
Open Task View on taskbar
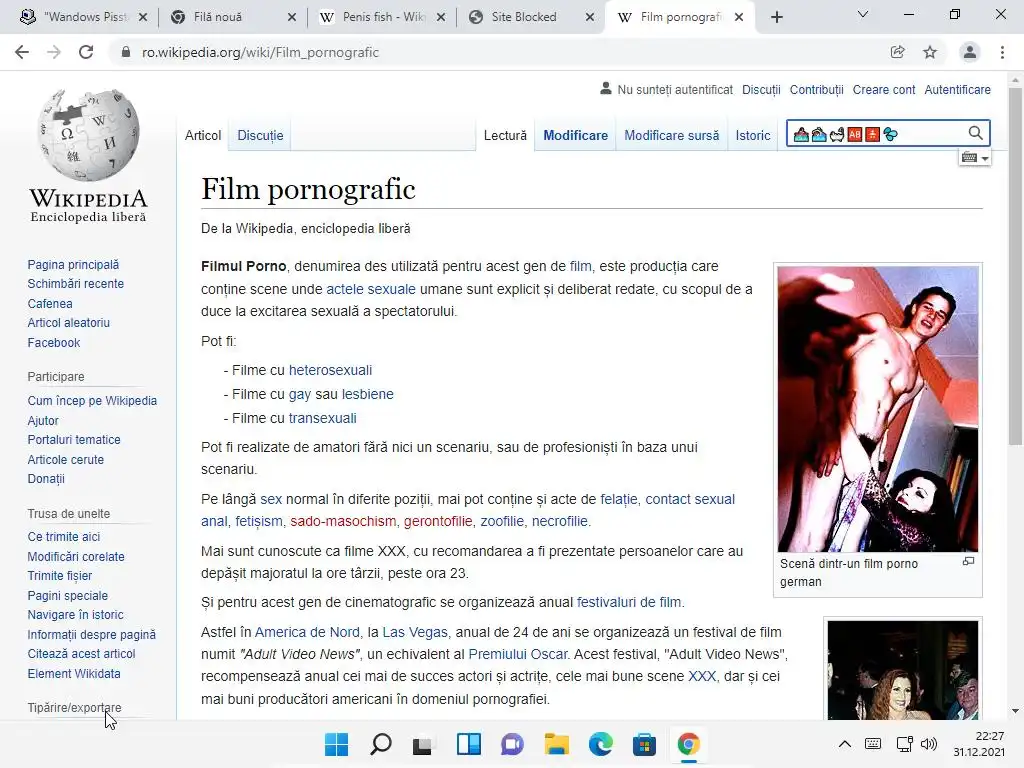pos(423,744)
